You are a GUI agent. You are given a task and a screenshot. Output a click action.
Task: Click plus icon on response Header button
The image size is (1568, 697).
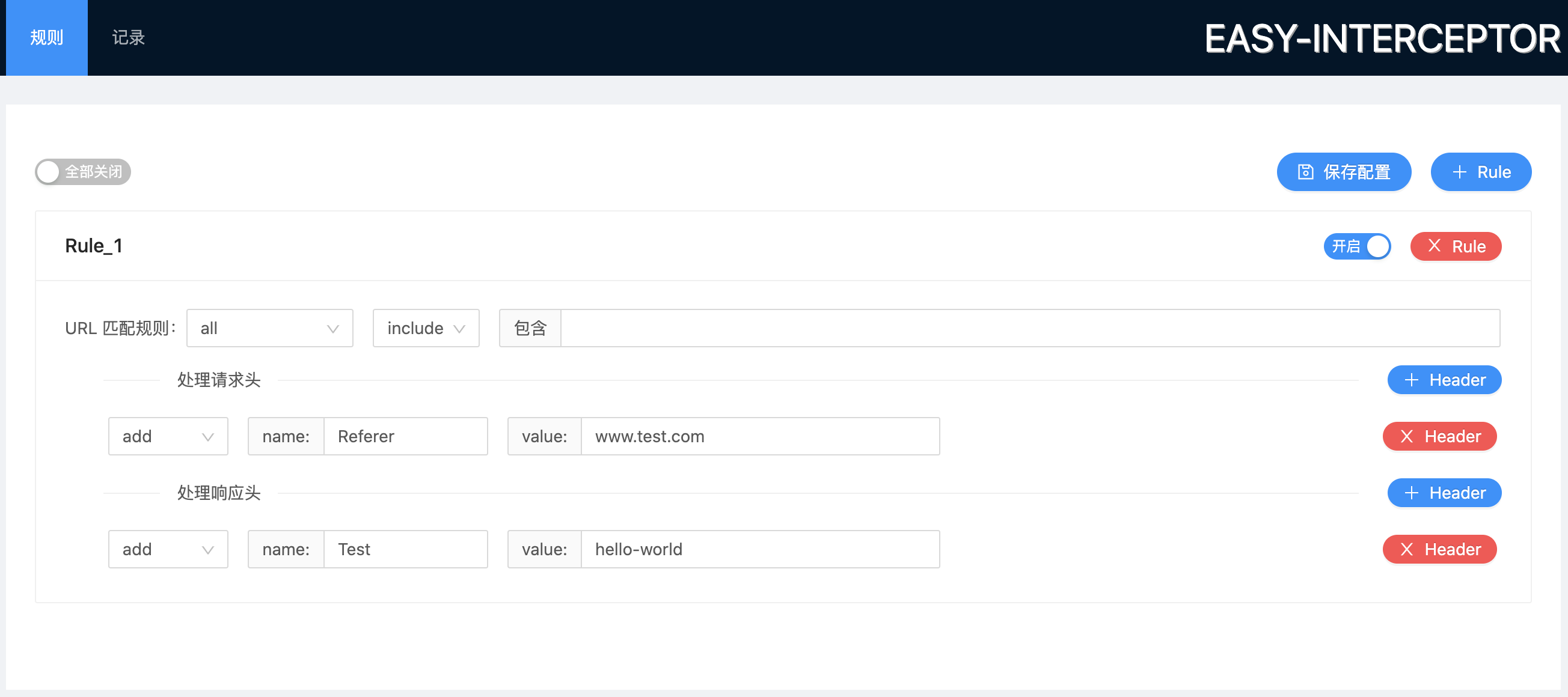click(x=1411, y=493)
